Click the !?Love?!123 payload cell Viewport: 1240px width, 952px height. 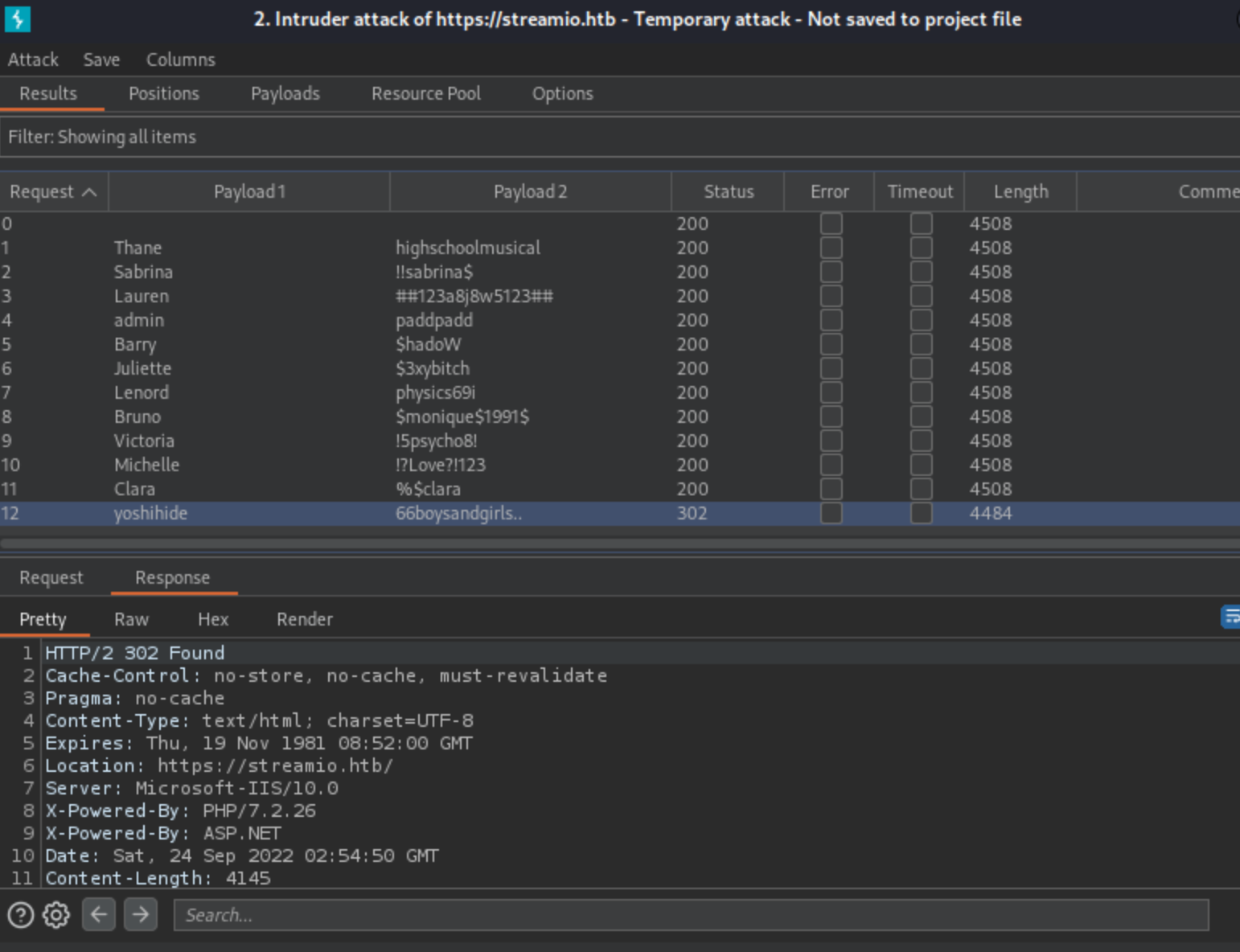tap(441, 465)
